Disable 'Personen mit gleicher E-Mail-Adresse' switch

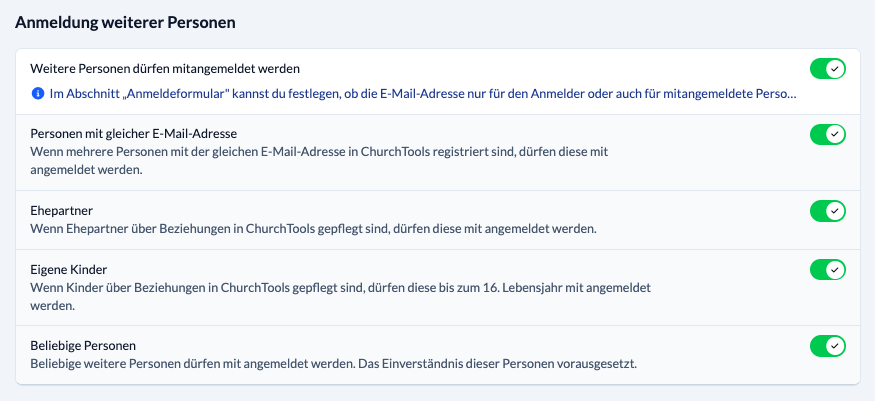click(x=828, y=134)
